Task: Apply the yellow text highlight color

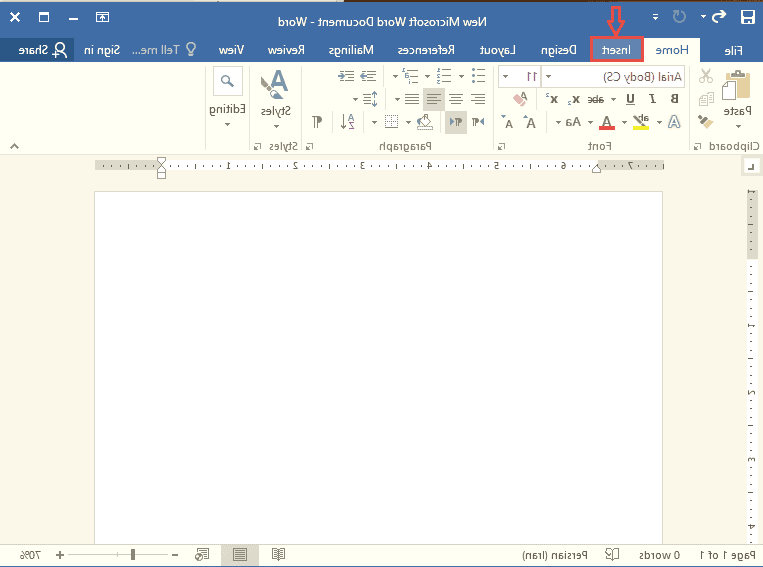Action: click(641, 122)
